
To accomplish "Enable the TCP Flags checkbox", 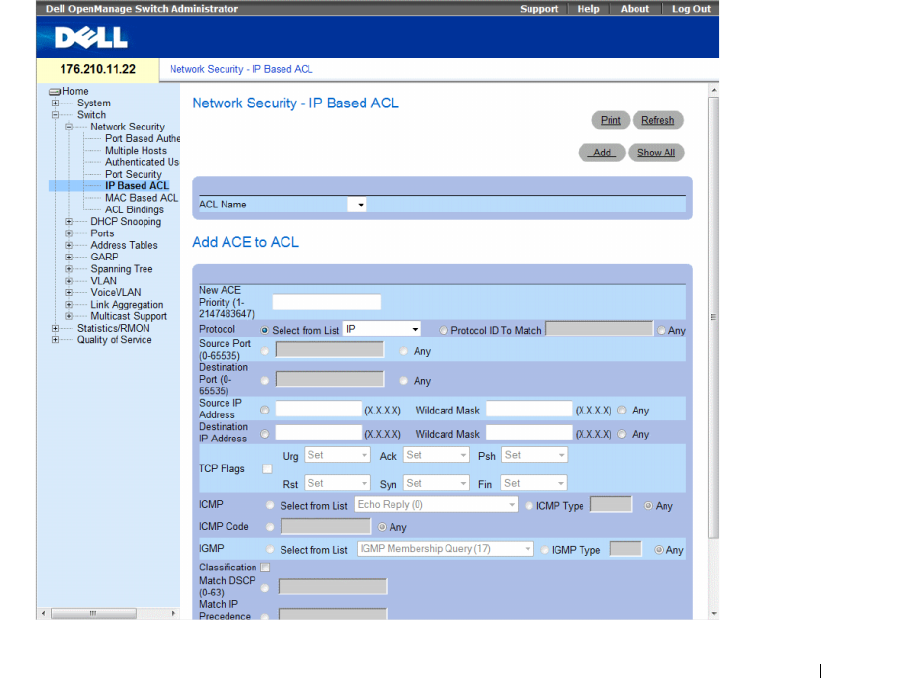I will (267, 469).
